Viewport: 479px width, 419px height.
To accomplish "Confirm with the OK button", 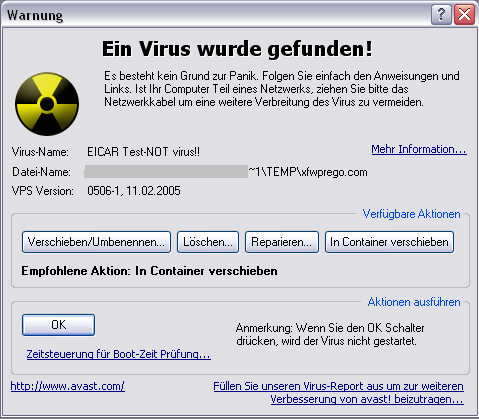I will coord(58,325).
